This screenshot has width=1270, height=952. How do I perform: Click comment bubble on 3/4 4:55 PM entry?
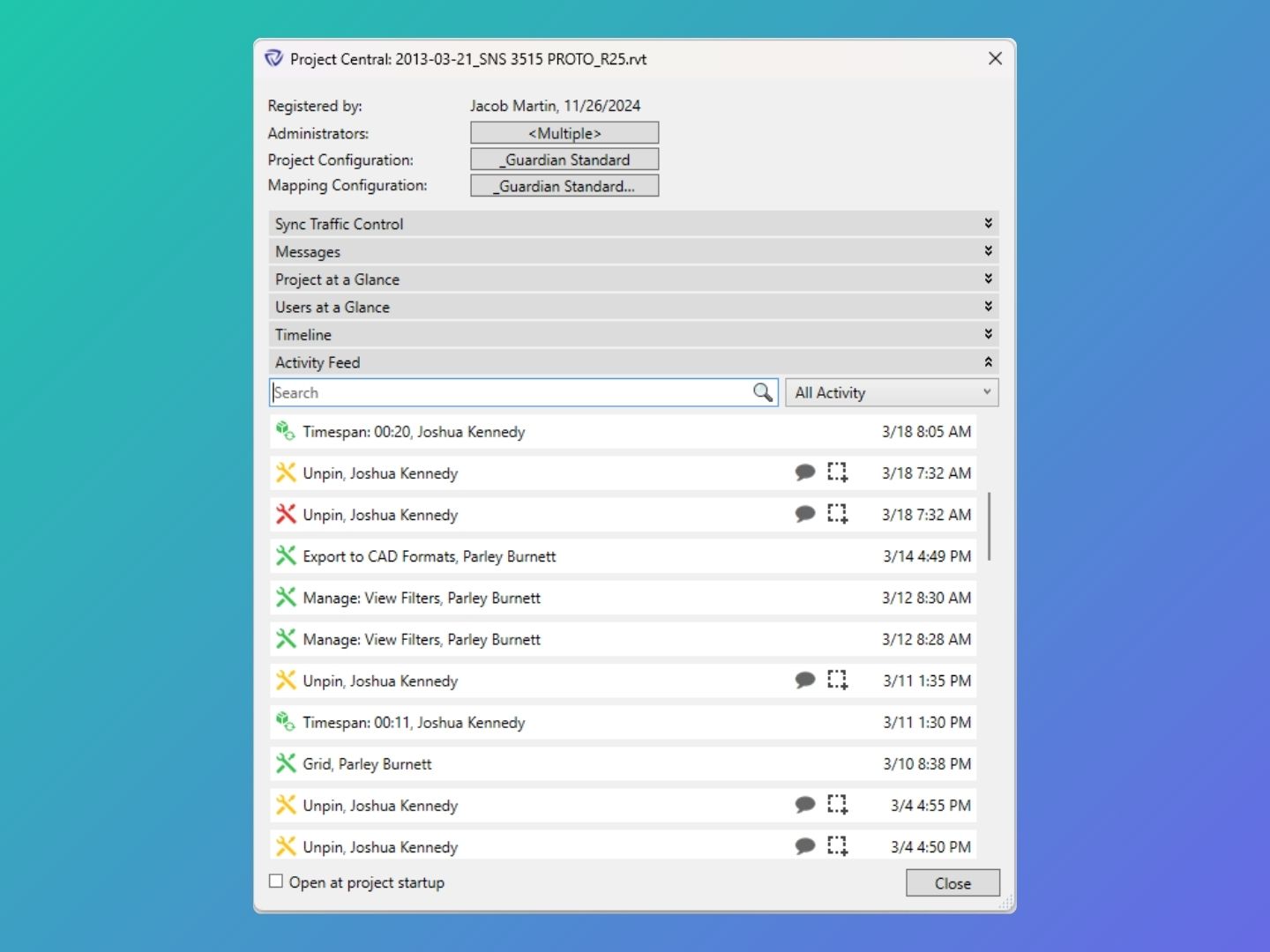tap(804, 805)
